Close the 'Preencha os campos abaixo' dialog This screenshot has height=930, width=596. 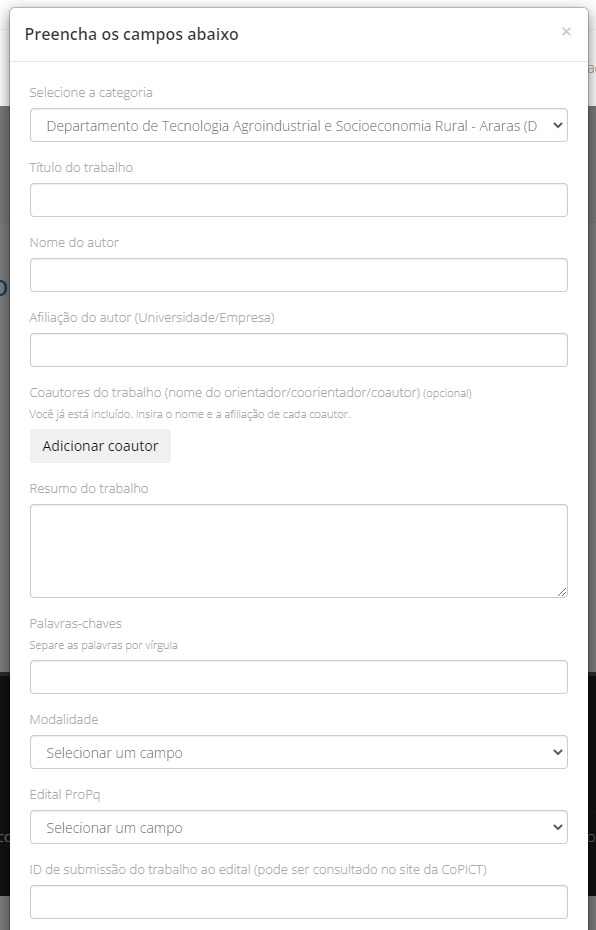pos(566,31)
